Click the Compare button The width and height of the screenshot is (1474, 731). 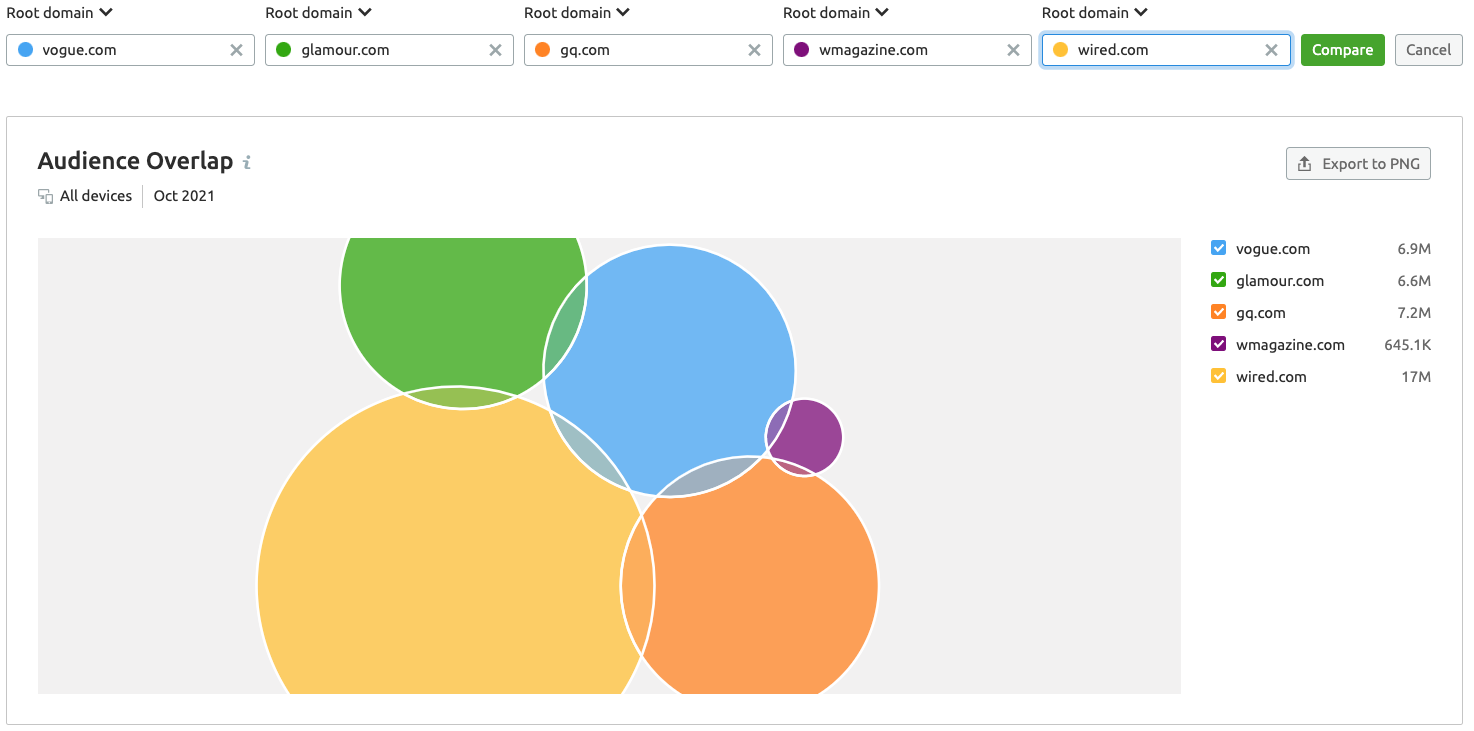[1342, 50]
